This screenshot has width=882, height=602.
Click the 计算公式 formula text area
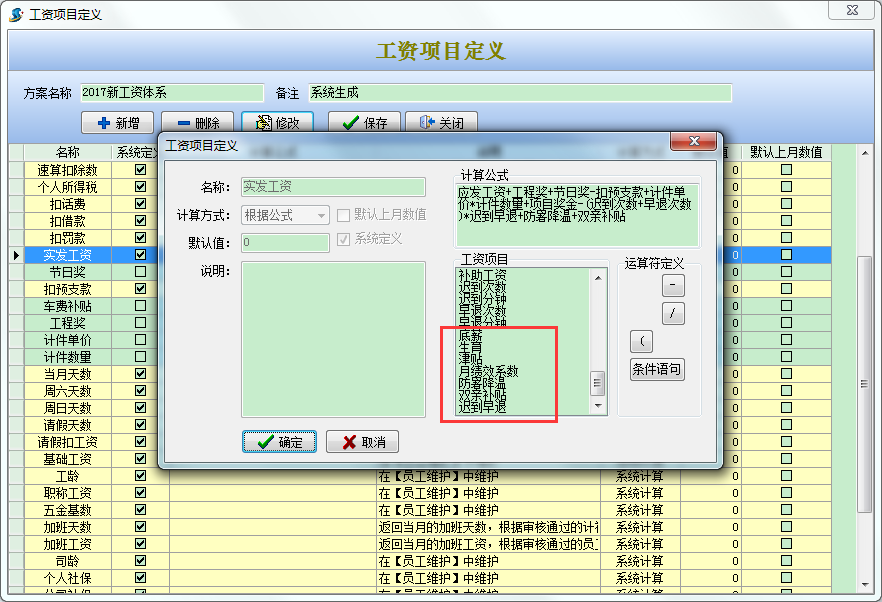click(x=577, y=215)
